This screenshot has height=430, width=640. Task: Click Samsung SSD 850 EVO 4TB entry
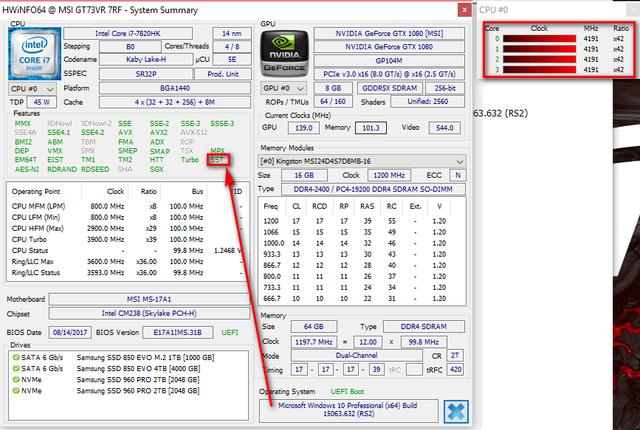pyautogui.click(x=138, y=368)
